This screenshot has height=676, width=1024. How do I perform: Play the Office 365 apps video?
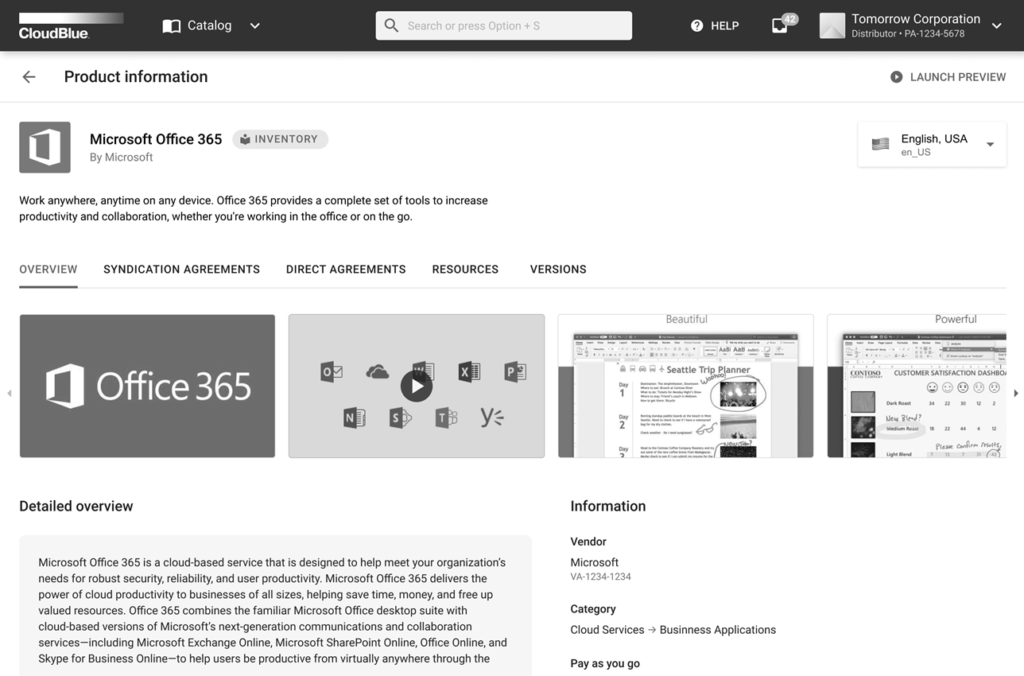click(x=416, y=386)
